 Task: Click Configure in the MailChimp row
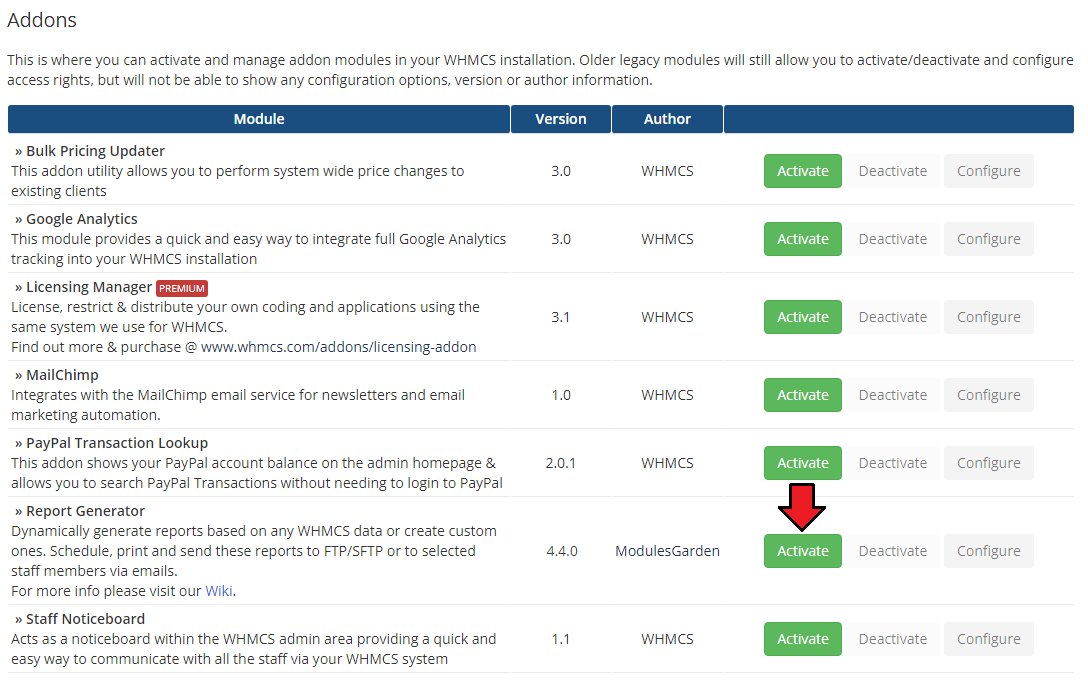pyautogui.click(x=989, y=395)
